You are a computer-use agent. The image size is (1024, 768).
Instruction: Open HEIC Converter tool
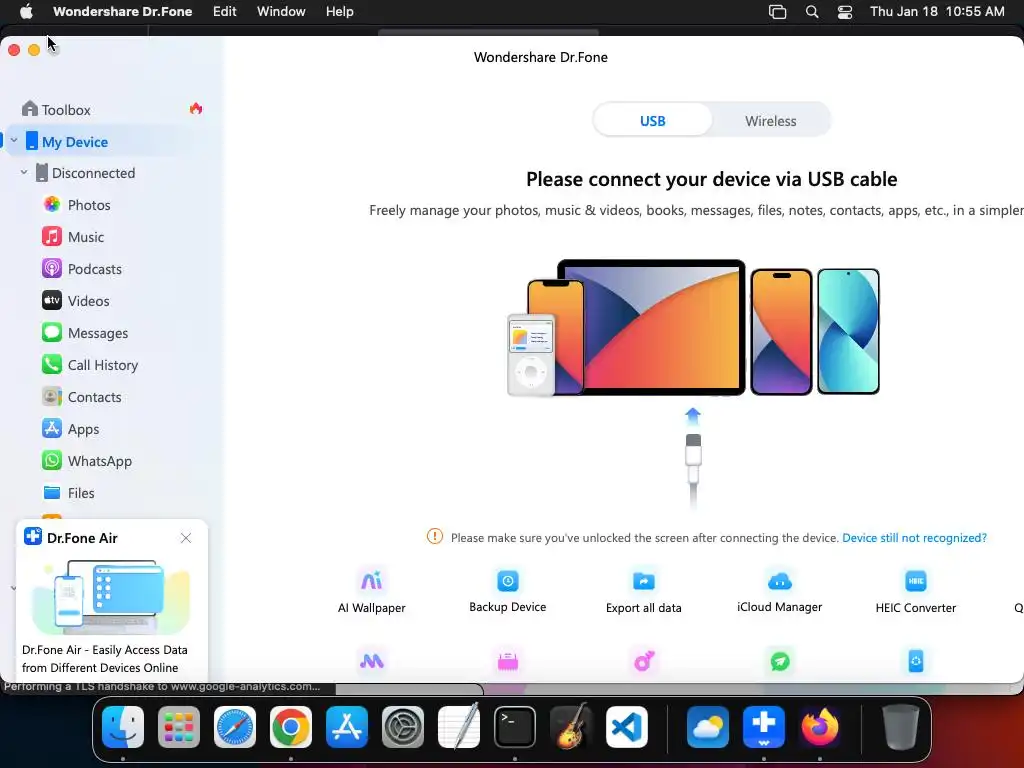[916, 590]
